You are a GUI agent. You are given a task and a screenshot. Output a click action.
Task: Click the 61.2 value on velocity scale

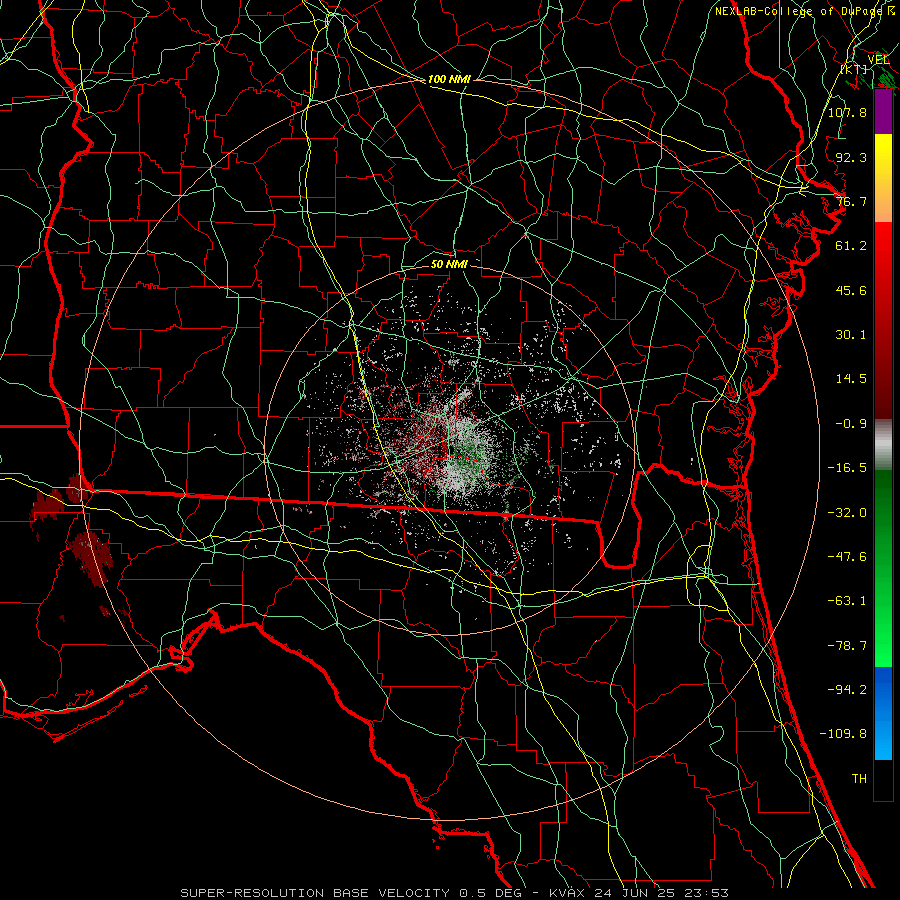coord(851,246)
